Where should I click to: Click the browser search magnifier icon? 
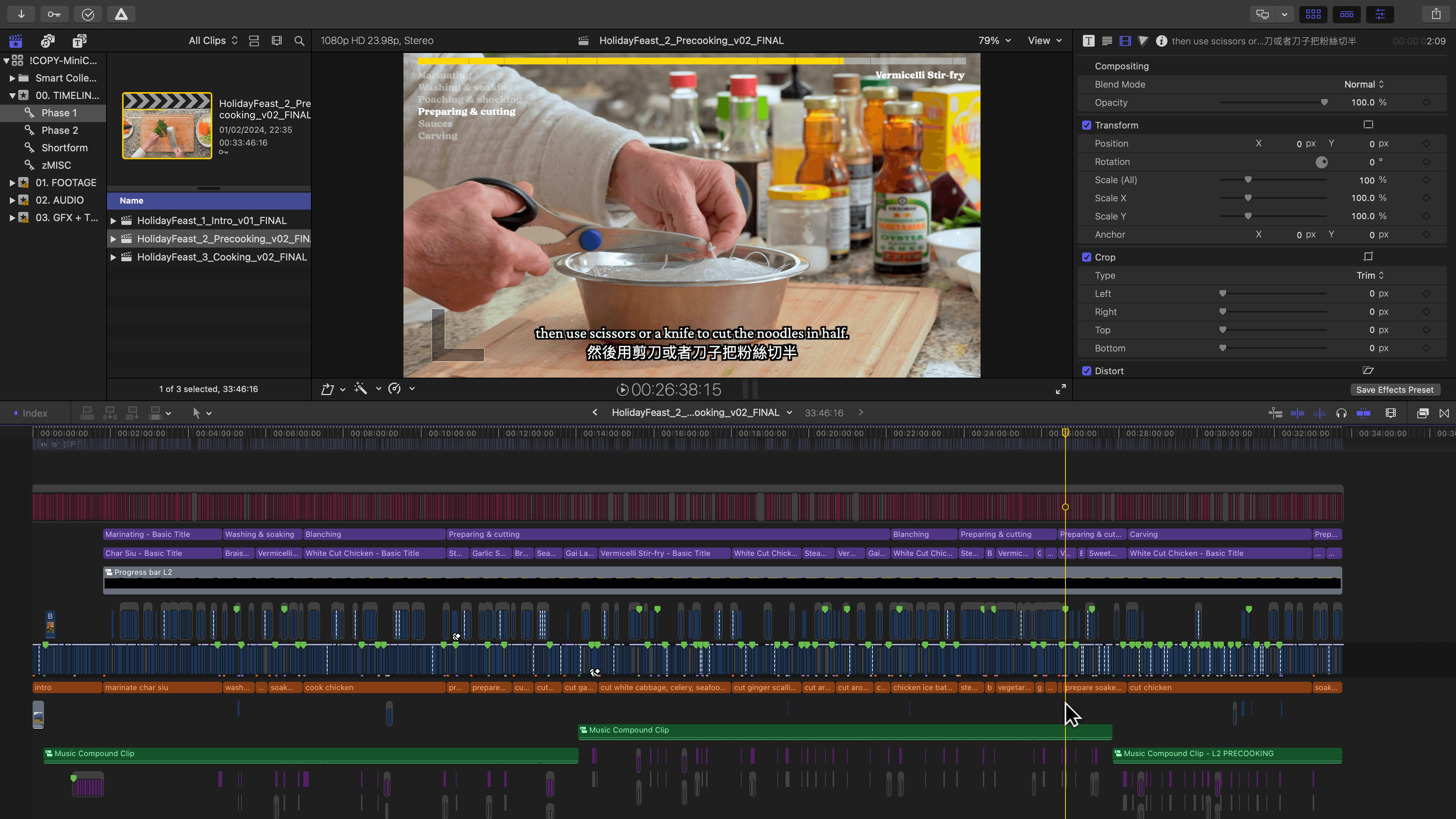[x=299, y=41]
